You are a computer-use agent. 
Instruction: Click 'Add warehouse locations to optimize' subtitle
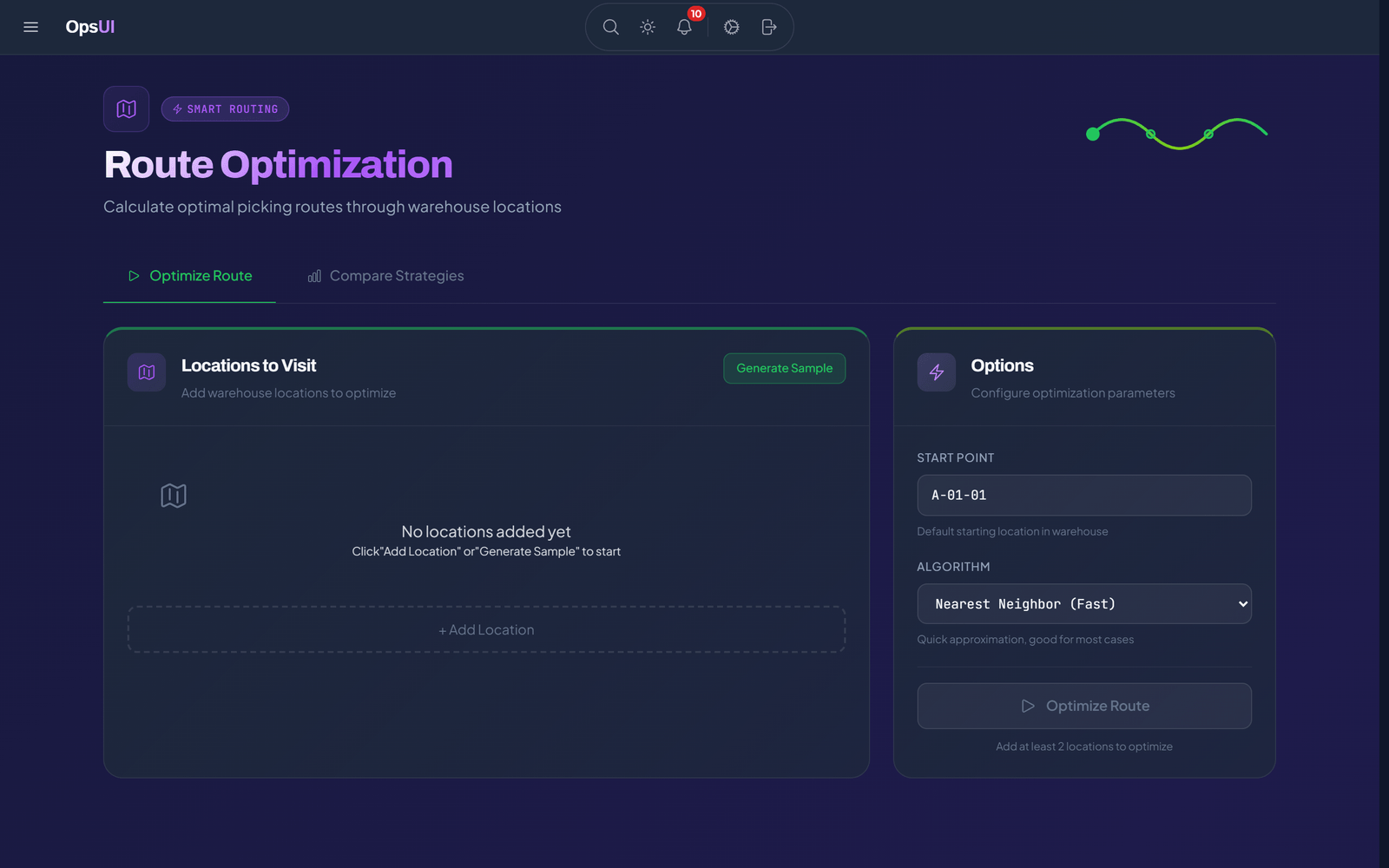point(288,393)
